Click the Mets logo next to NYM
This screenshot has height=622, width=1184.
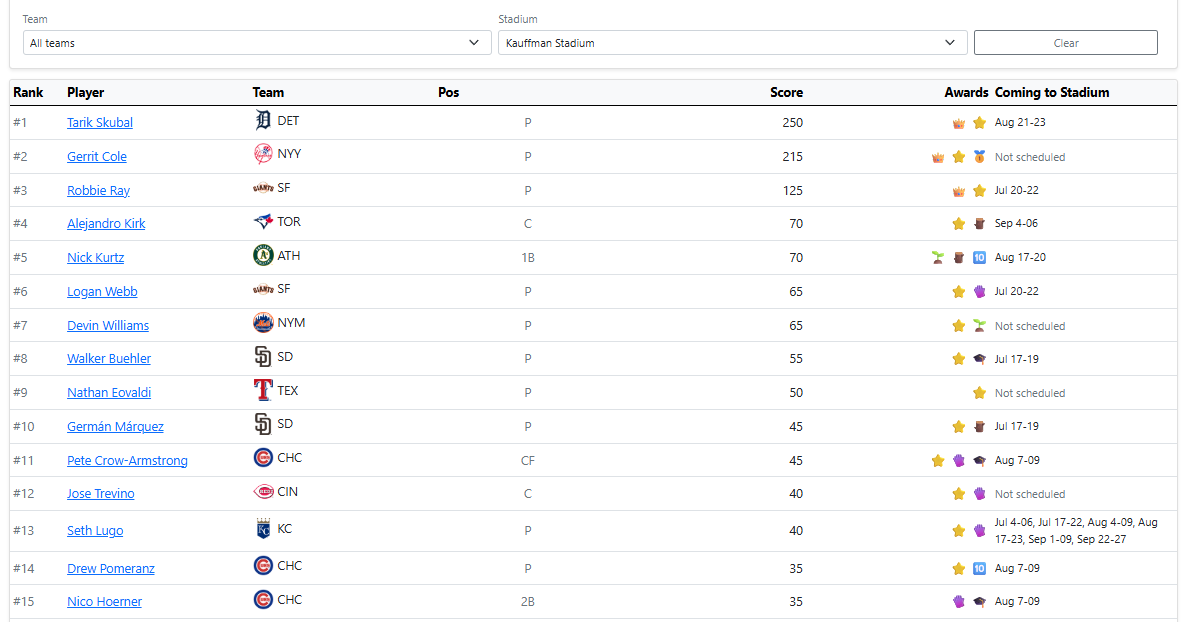pyautogui.click(x=263, y=323)
